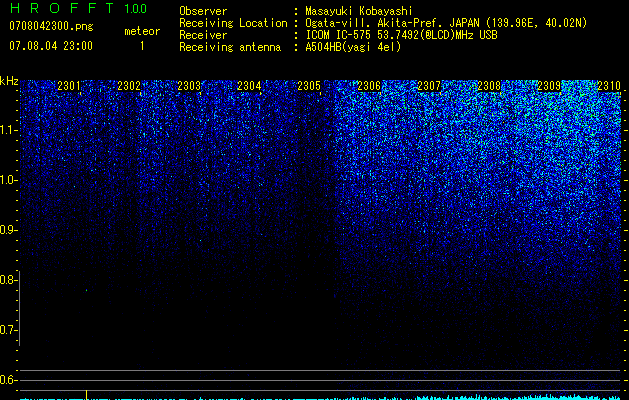Screen dimensions: 629x400
Task: Select the filename 0708042300.png
Action: pyautogui.click(x=51, y=26)
